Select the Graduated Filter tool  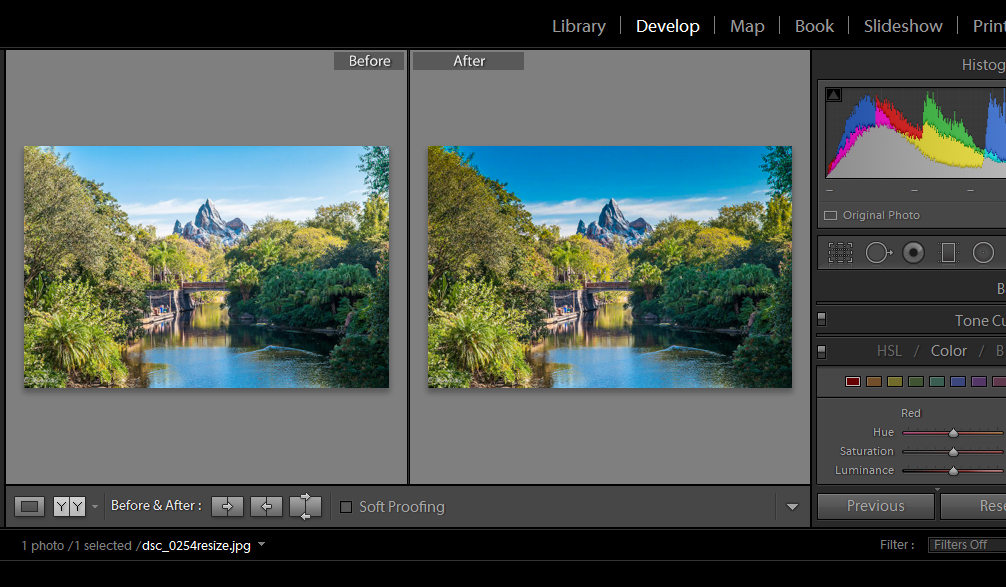(x=948, y=253)
